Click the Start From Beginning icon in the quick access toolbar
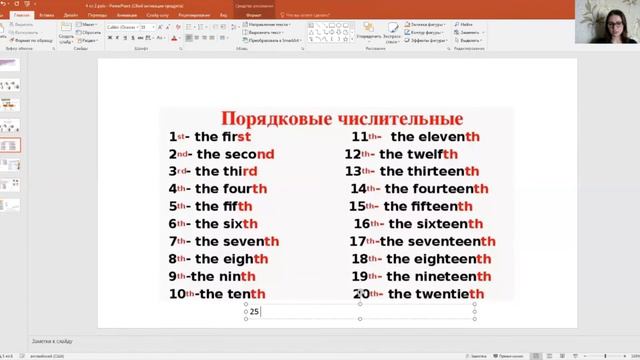Viewport: 640px width, 360px height. (x=27, y=4)
